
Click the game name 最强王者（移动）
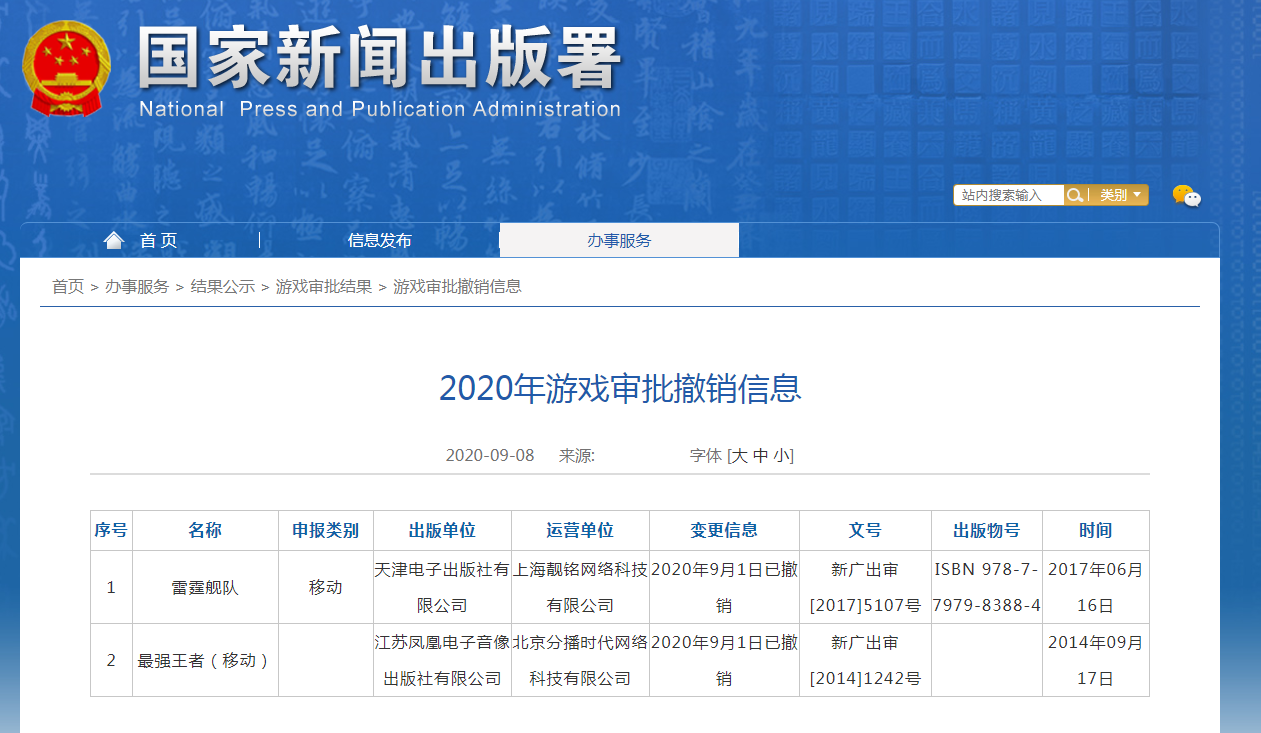[205, 660]
